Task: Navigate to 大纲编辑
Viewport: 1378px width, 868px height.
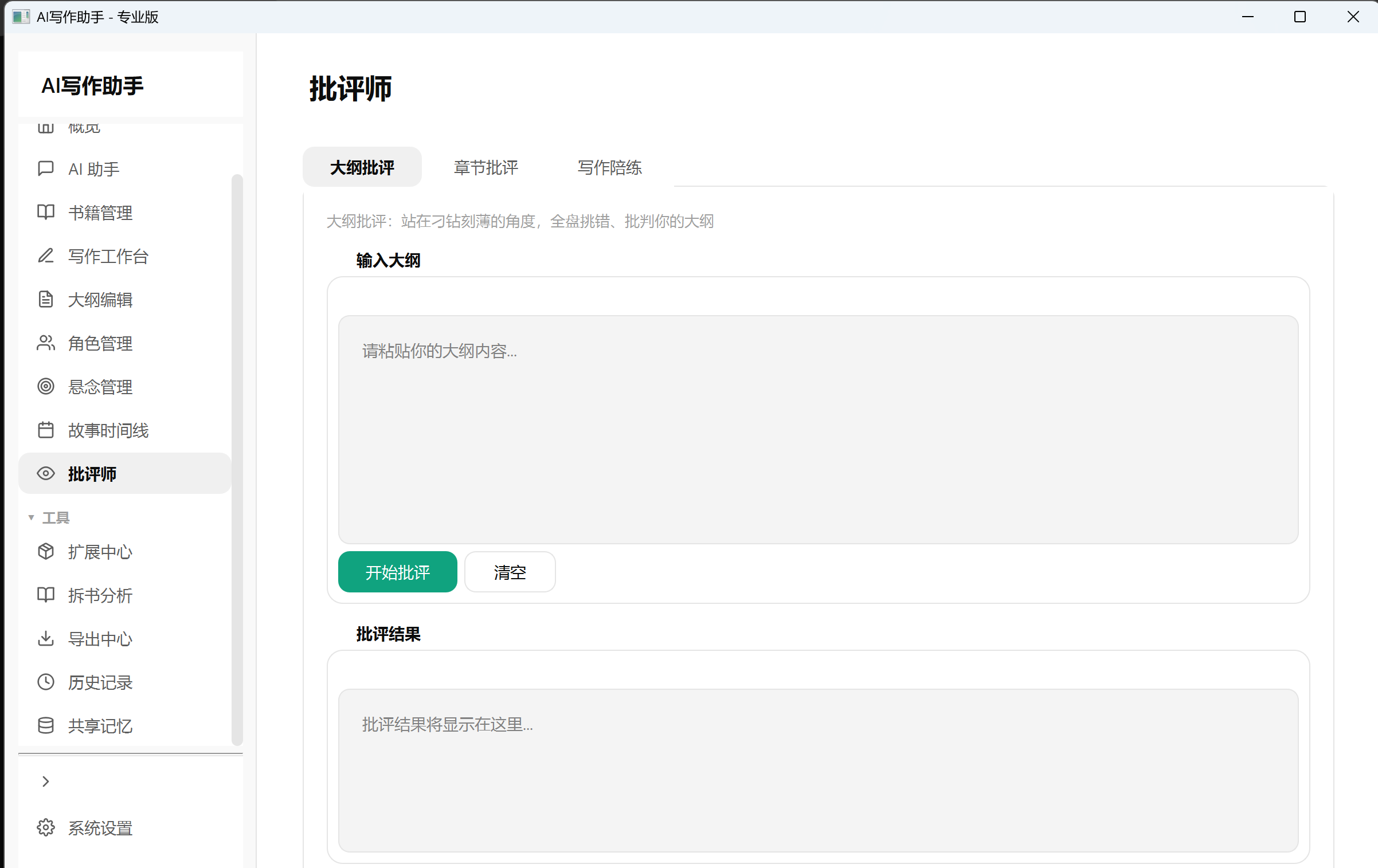Action: (125, 299)
